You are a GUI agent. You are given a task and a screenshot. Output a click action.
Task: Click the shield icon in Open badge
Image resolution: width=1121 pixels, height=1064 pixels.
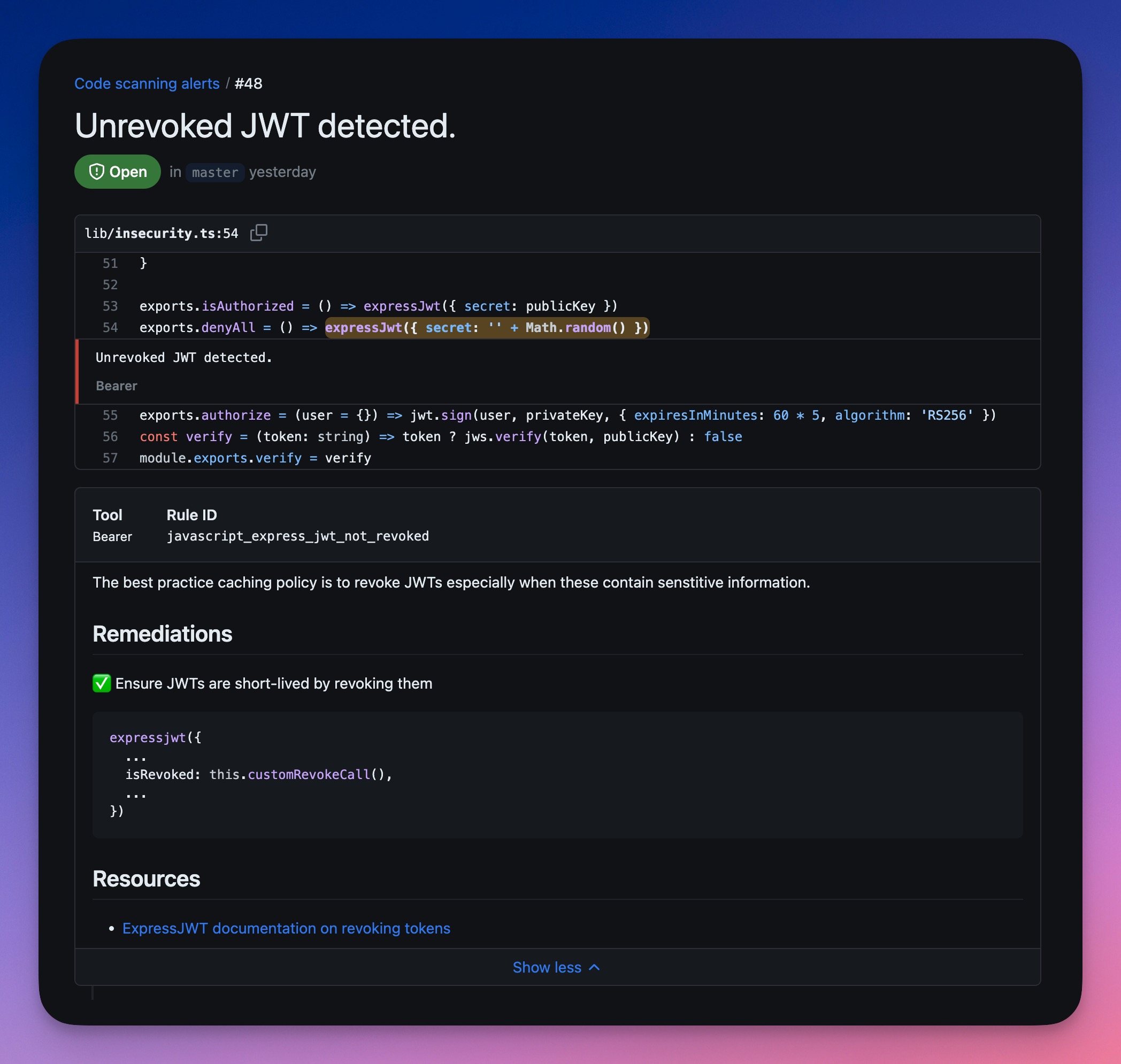click(x=97, y=172)
